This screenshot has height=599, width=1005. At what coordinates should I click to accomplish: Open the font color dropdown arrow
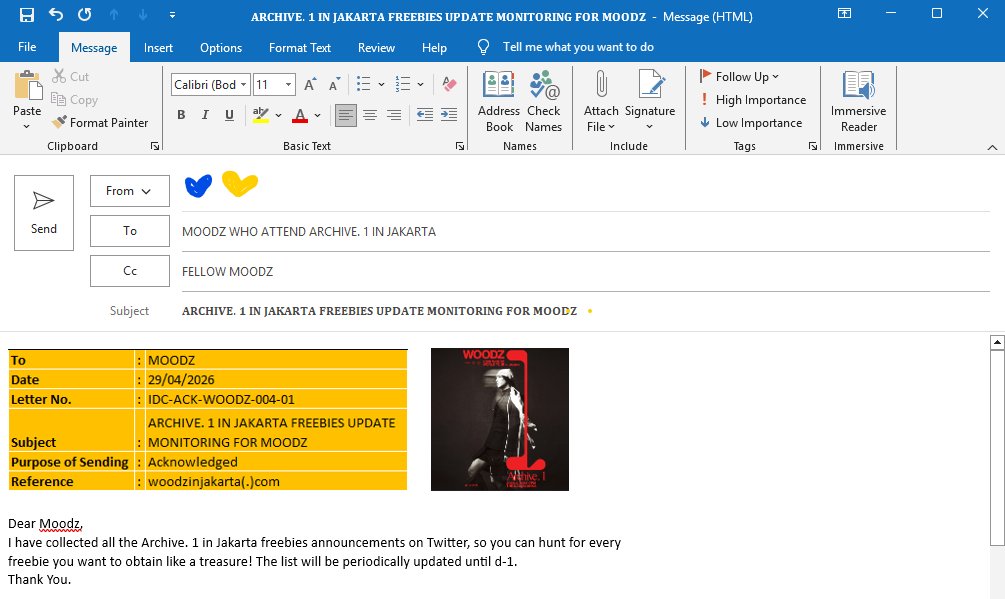(x=317, y=115)
